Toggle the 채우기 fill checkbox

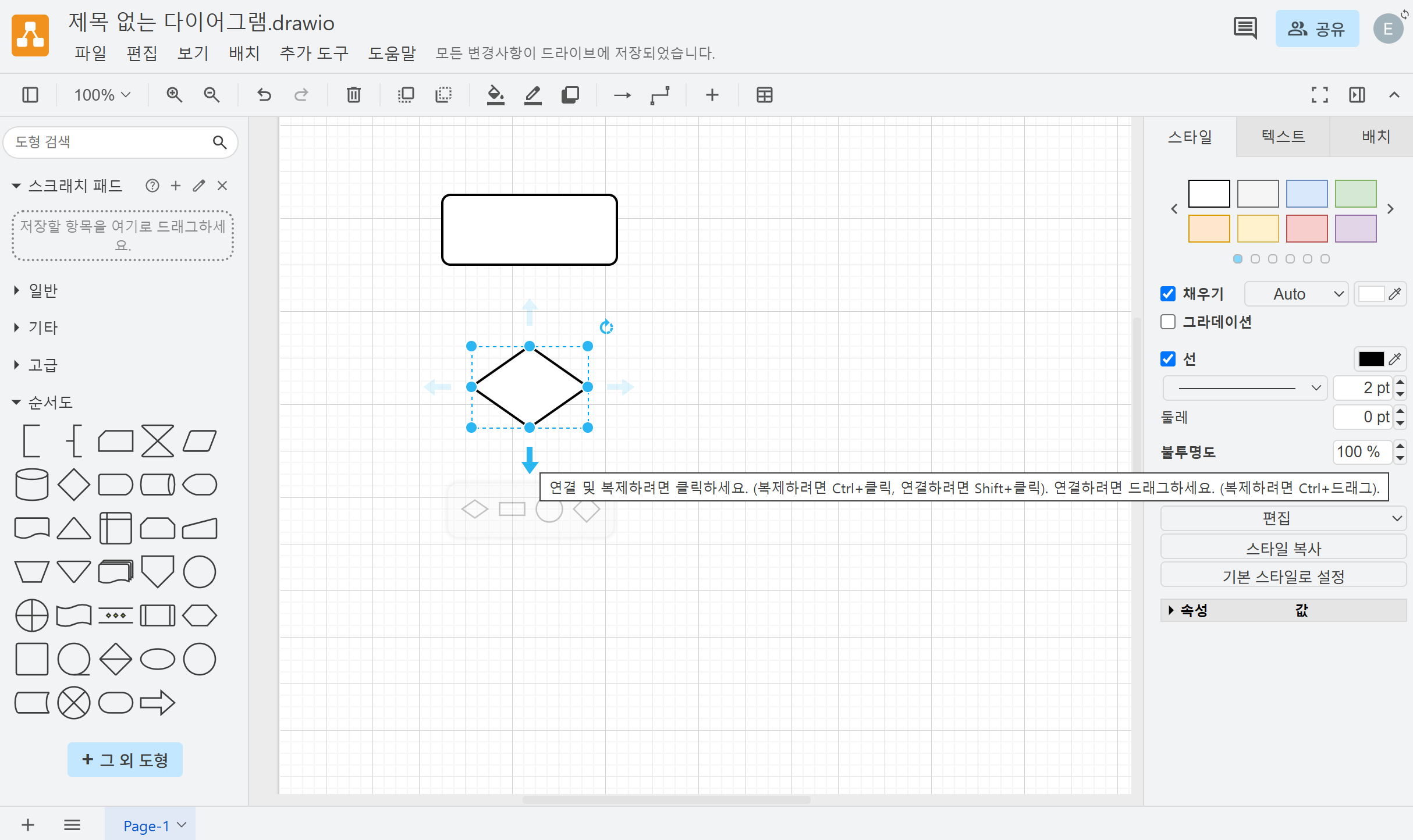[x=1168, y=294]
